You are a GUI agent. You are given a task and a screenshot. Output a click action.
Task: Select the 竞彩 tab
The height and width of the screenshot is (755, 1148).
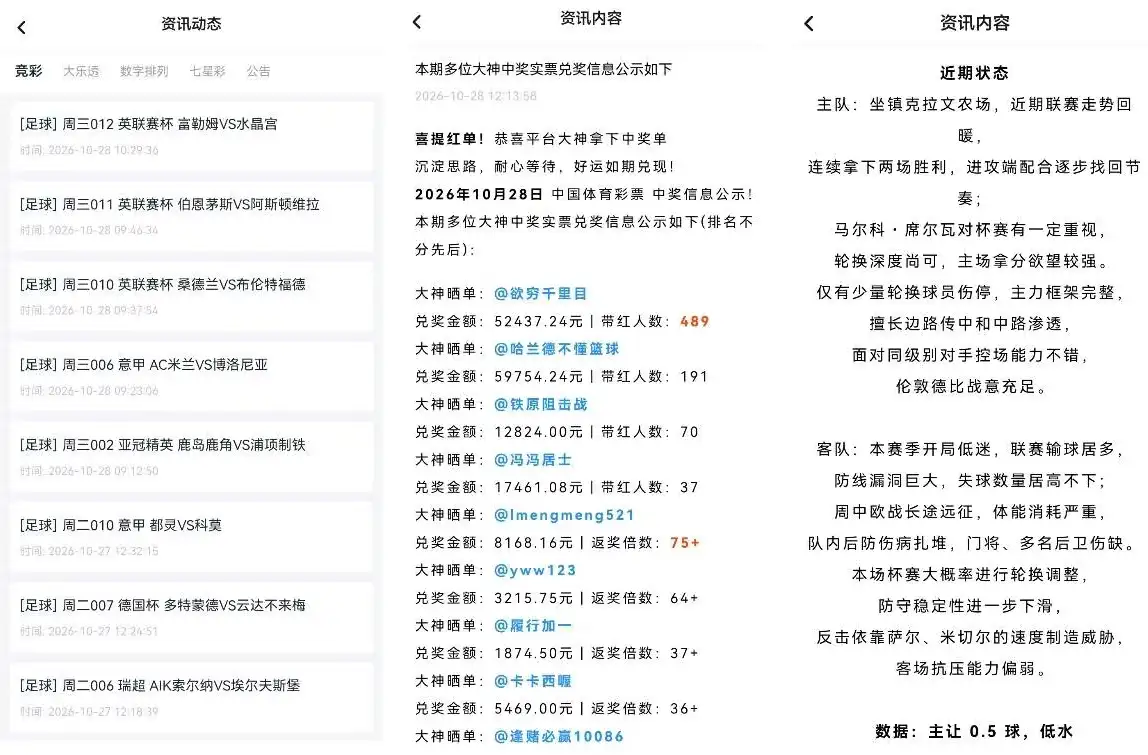(x=29, y=71)
